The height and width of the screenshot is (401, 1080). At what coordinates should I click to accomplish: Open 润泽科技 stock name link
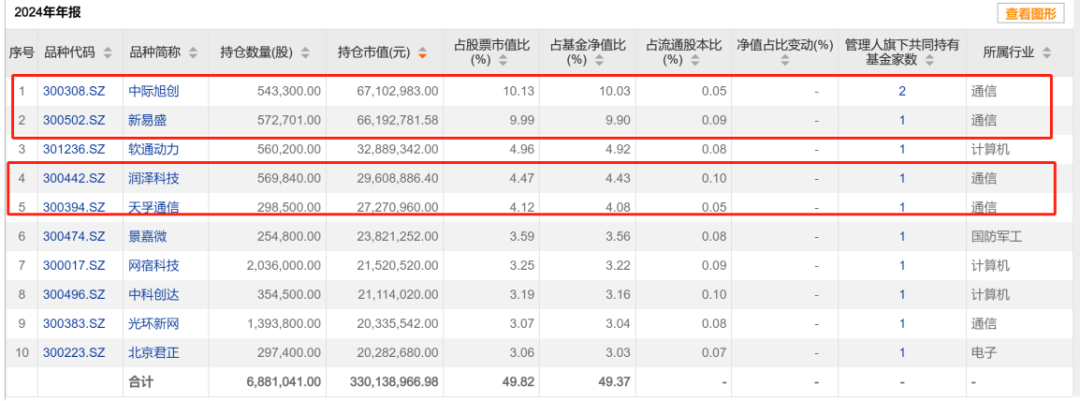pyautogui.click(x=154, y=178)
